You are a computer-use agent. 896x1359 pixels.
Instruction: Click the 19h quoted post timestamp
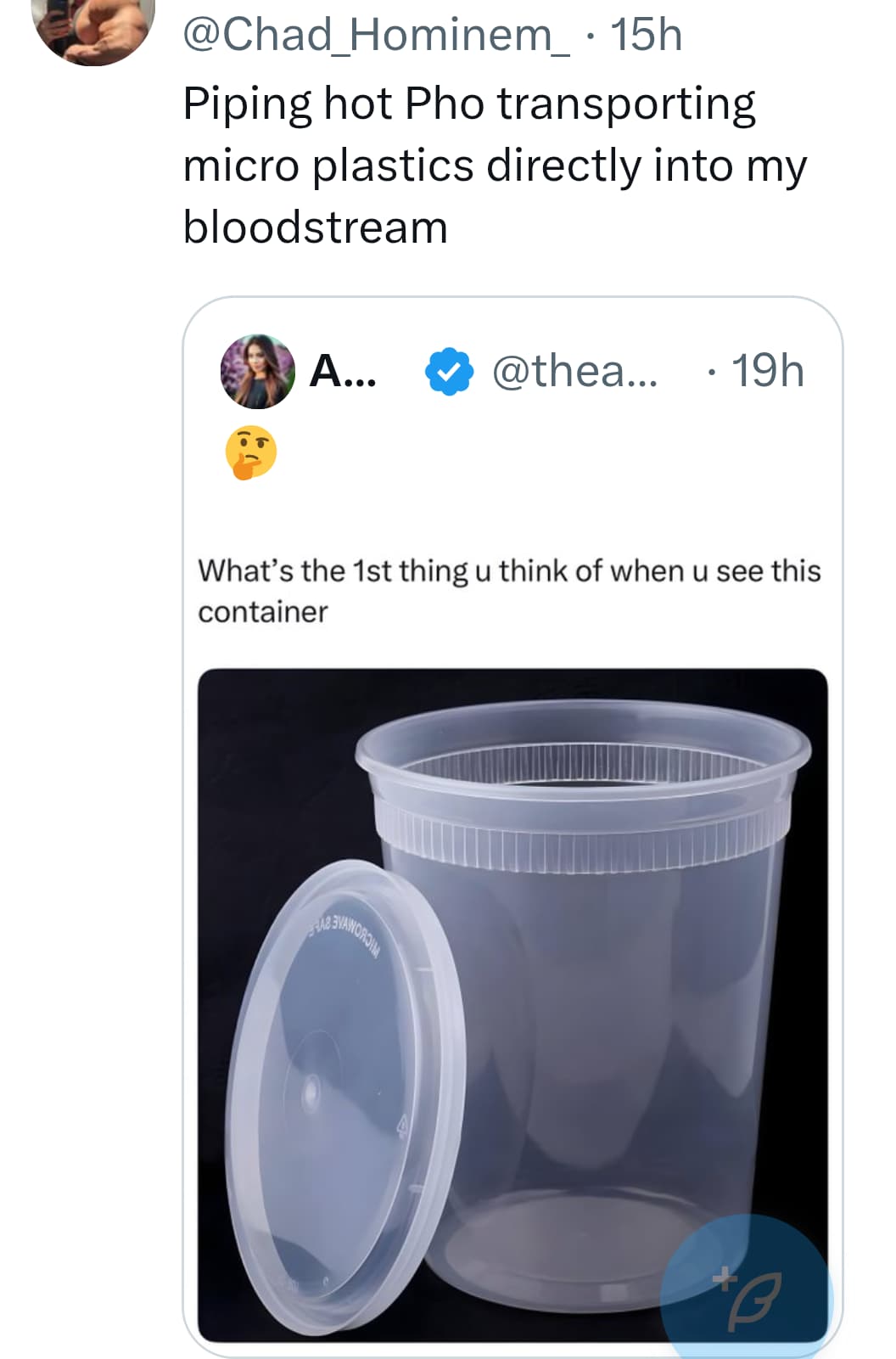click(x=767, y=372)
